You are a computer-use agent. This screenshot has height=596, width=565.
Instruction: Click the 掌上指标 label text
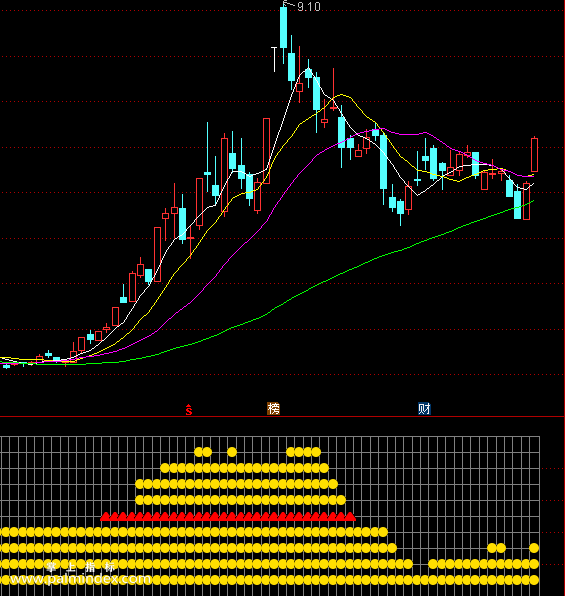tap(81, 567)
